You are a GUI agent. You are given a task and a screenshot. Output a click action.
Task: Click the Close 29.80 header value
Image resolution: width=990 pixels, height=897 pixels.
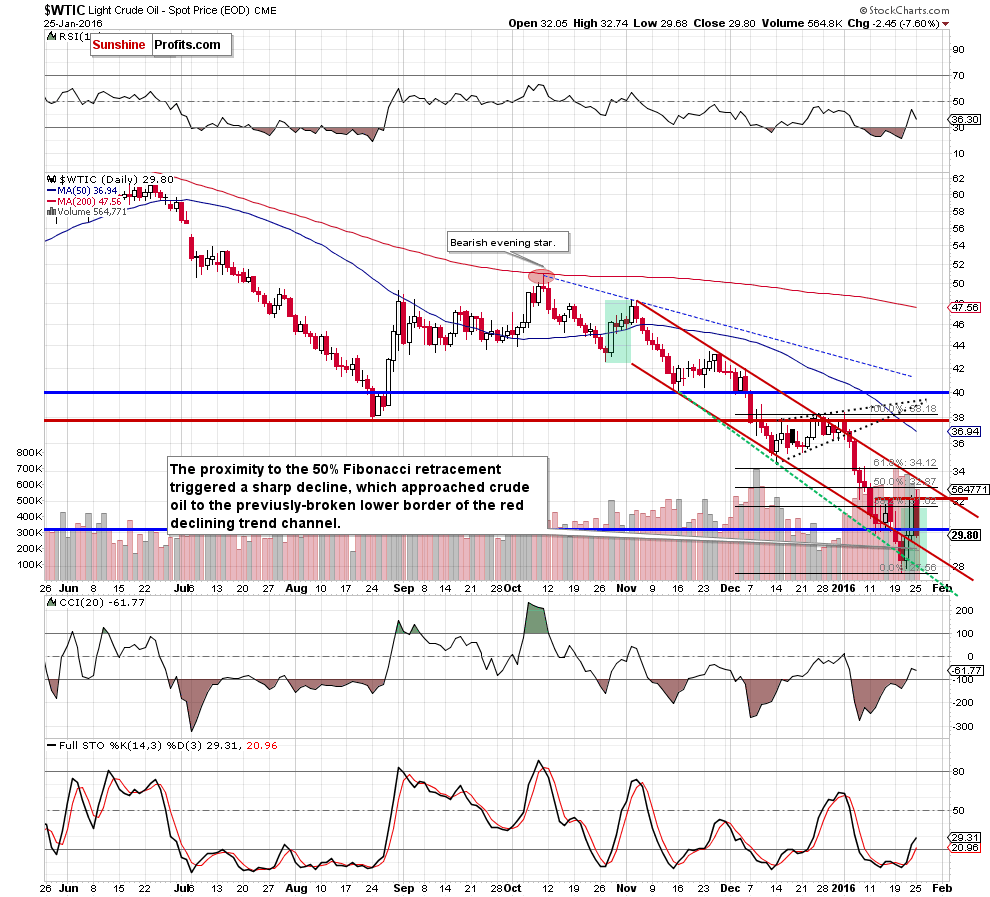coord(724,23)
